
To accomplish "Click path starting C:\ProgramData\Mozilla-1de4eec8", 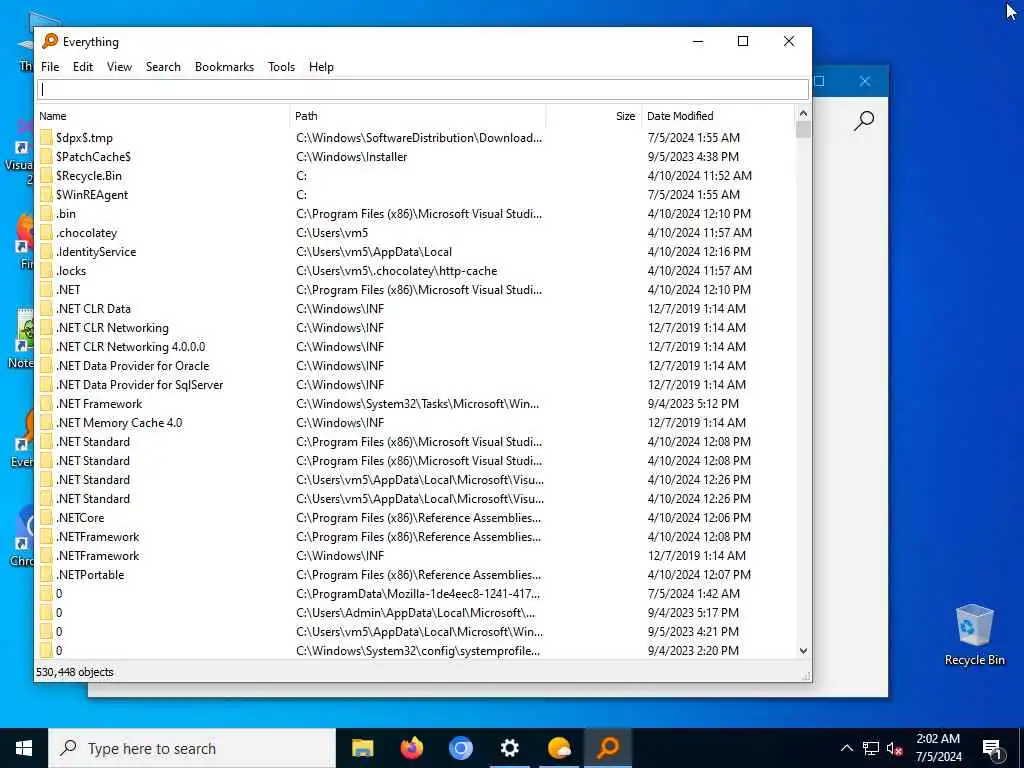I will click(418, 594).
